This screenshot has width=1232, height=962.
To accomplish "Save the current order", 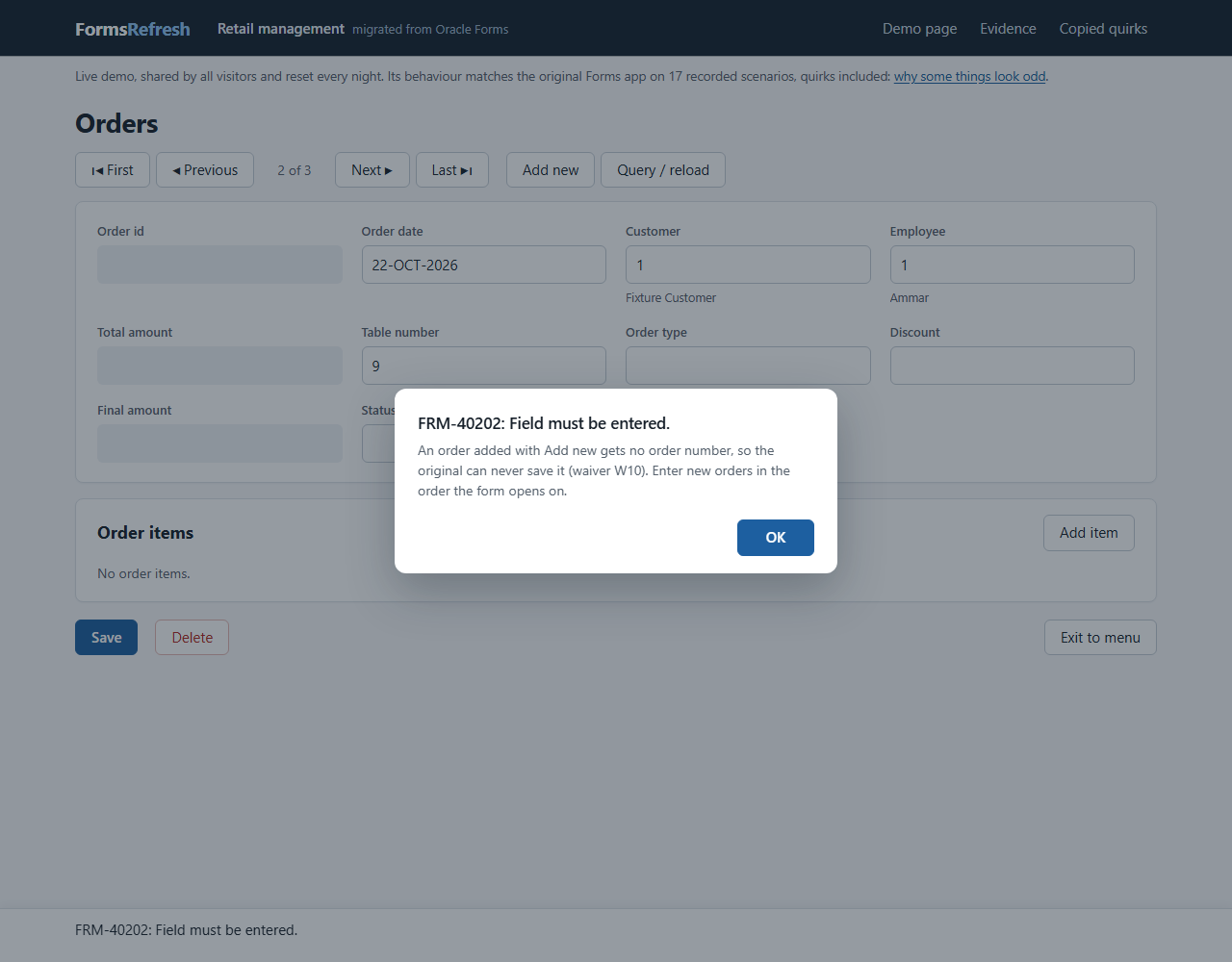I will 106,638.
